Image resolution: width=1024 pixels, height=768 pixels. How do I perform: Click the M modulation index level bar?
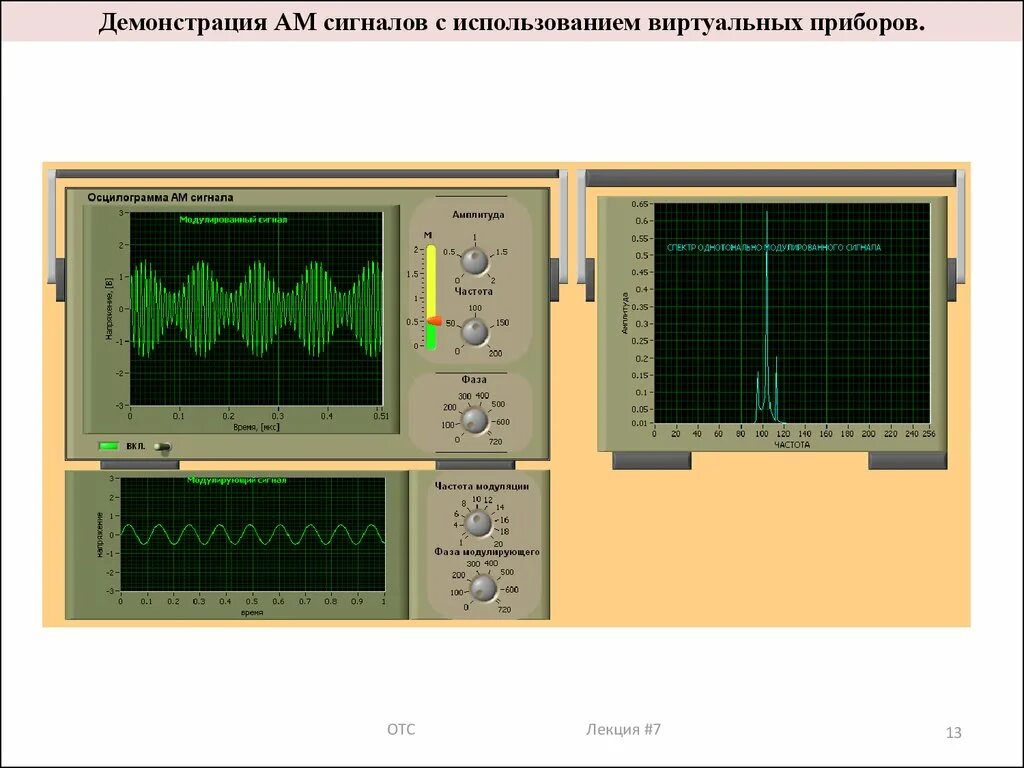(431, 297)
